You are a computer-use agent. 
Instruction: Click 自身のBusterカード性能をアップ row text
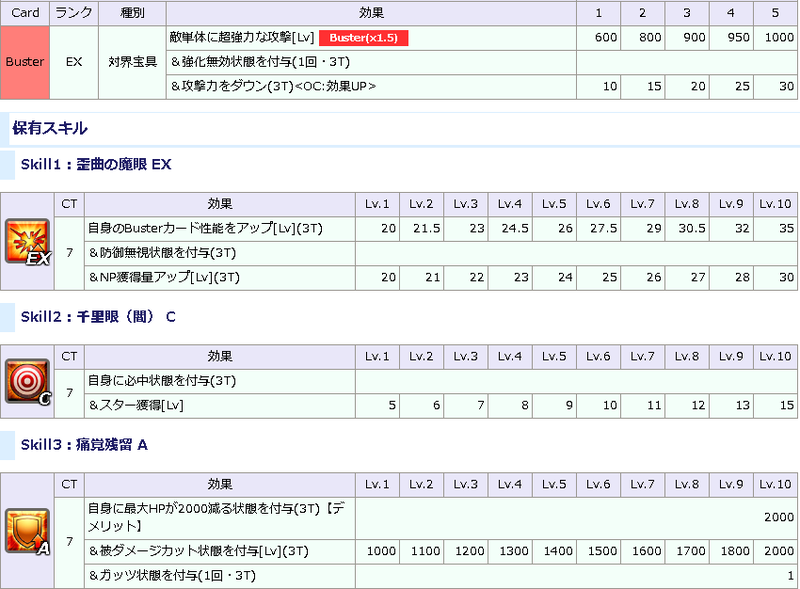click(x=205, y=228)
